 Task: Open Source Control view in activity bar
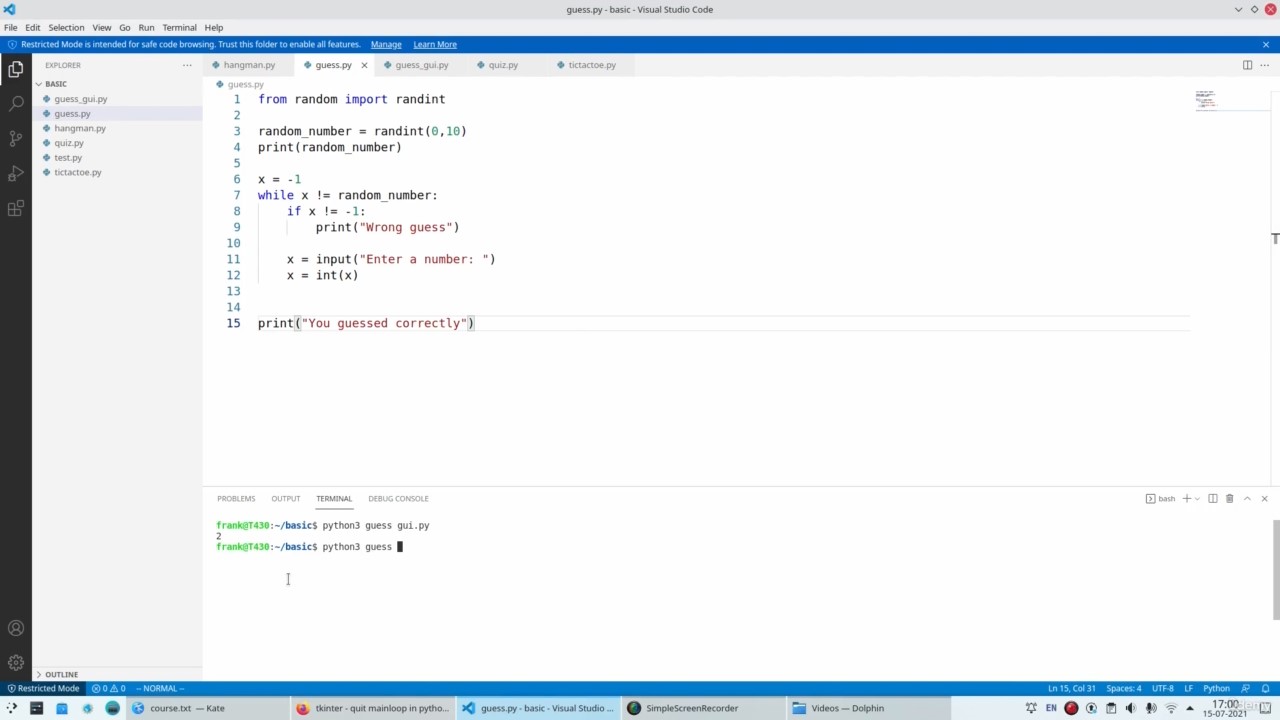[x=16, y=138]
